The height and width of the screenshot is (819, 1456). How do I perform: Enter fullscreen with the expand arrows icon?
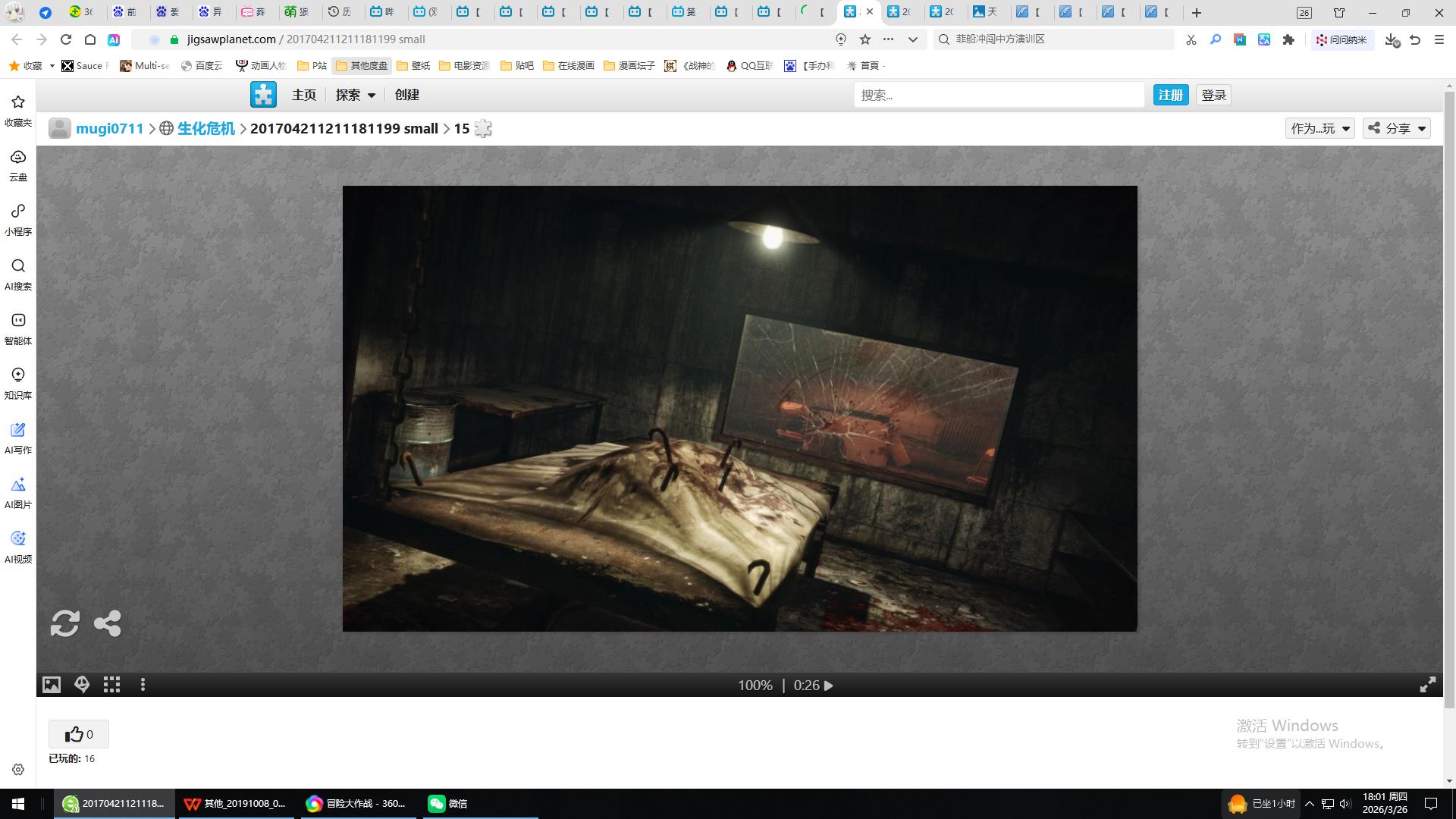[1427, 685]
